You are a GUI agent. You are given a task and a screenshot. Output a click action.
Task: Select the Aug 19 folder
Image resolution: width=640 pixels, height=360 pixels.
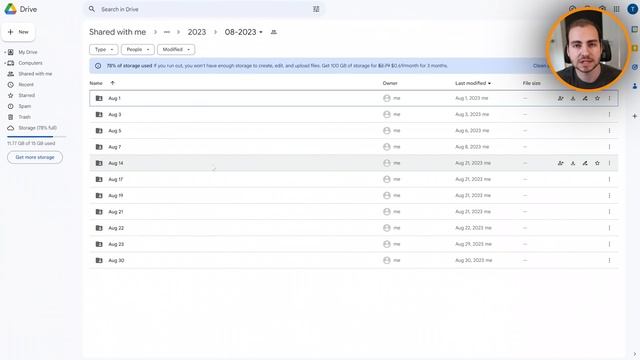pos(353,196)
